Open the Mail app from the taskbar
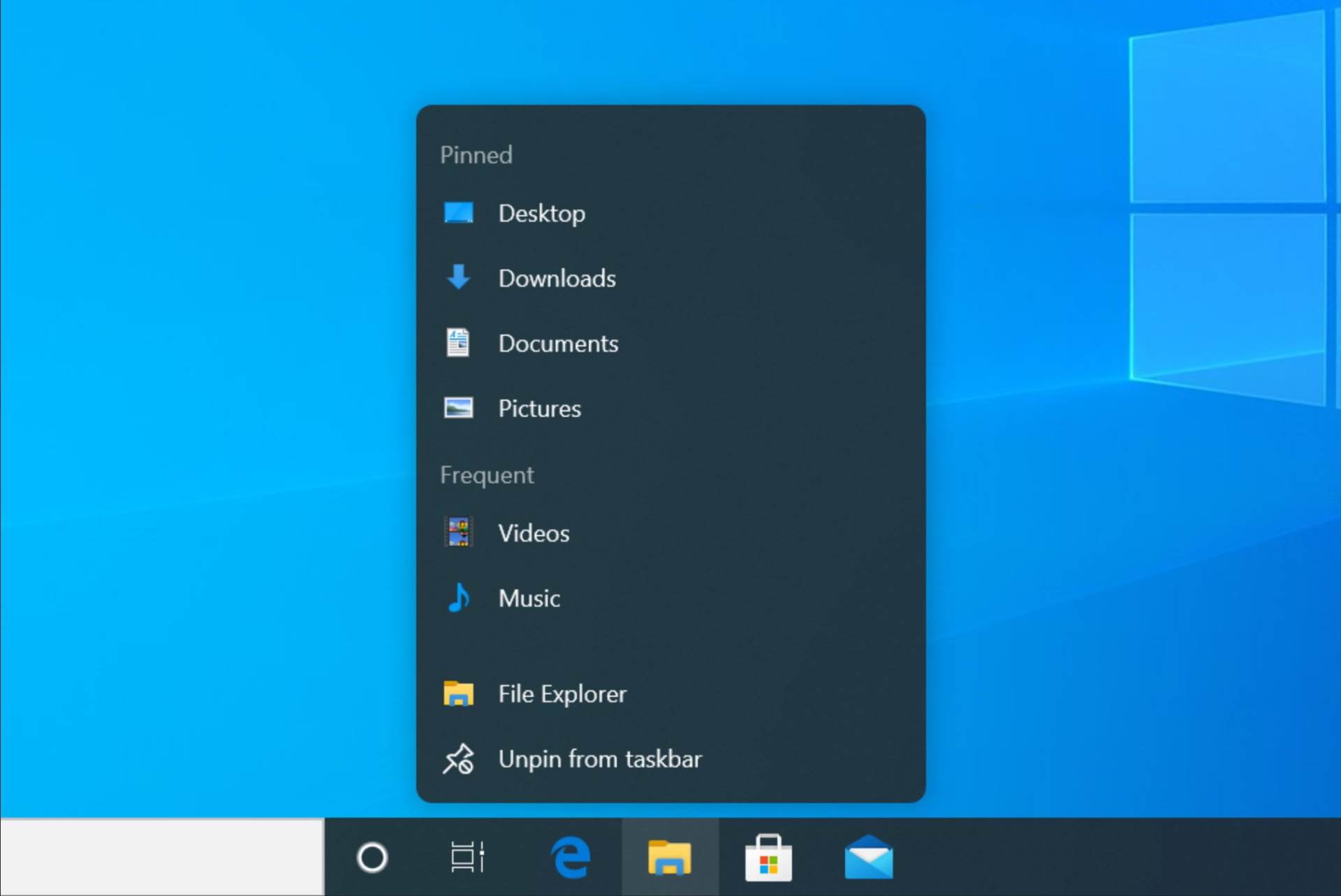Viewport: 1341px width, 896px height. click(868, 858)
